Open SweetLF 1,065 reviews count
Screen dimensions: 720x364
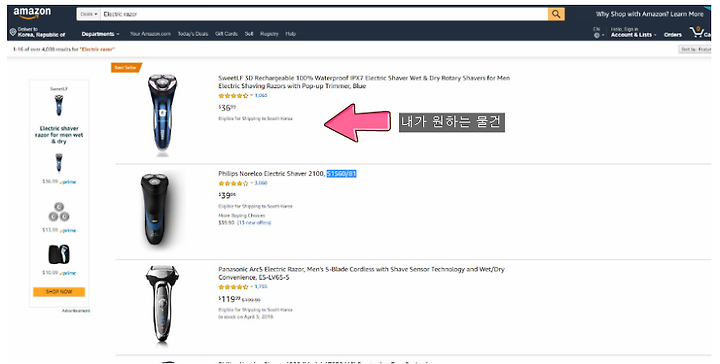(261, 95)
